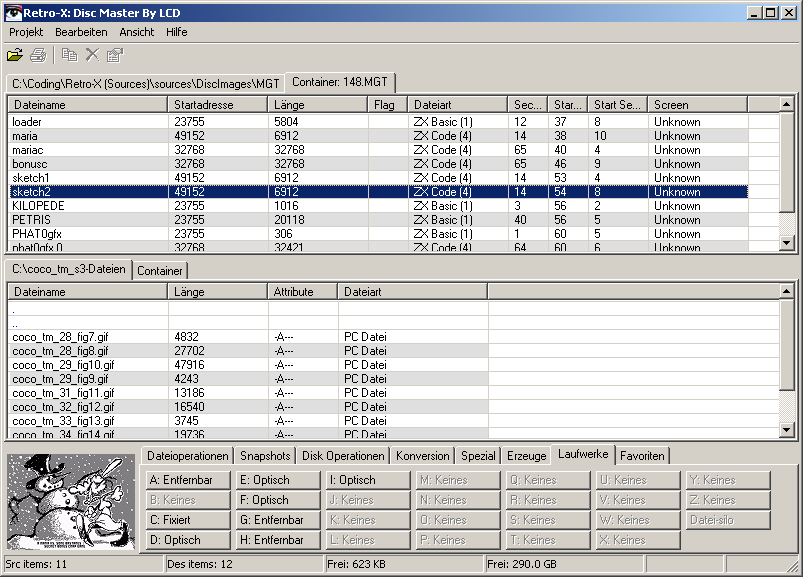This screenshot has height=577, width=803.
Task: Click the printer toolbar icon
Action: point(38,55)
